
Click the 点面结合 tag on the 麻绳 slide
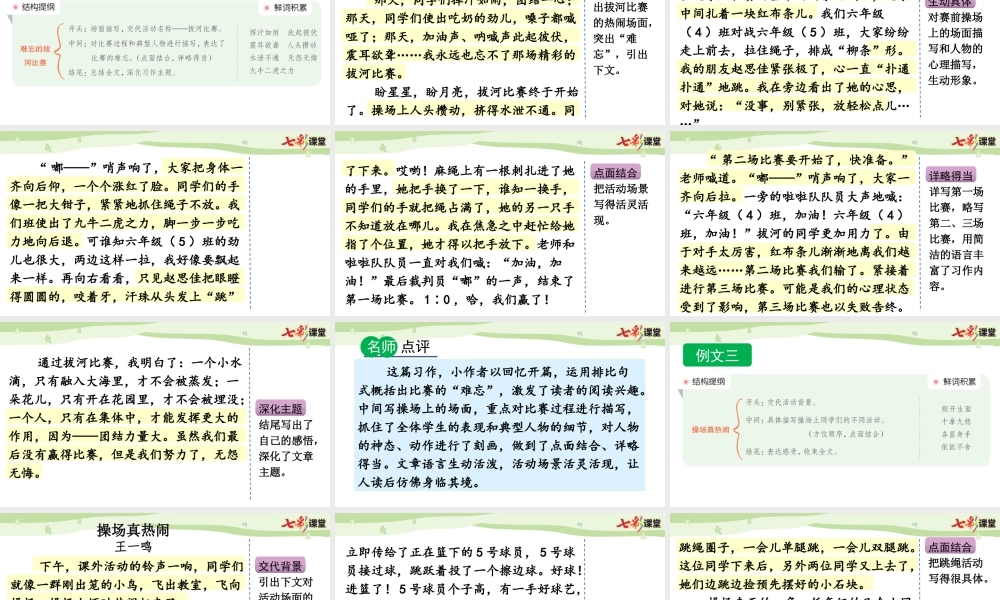(615, 172)
